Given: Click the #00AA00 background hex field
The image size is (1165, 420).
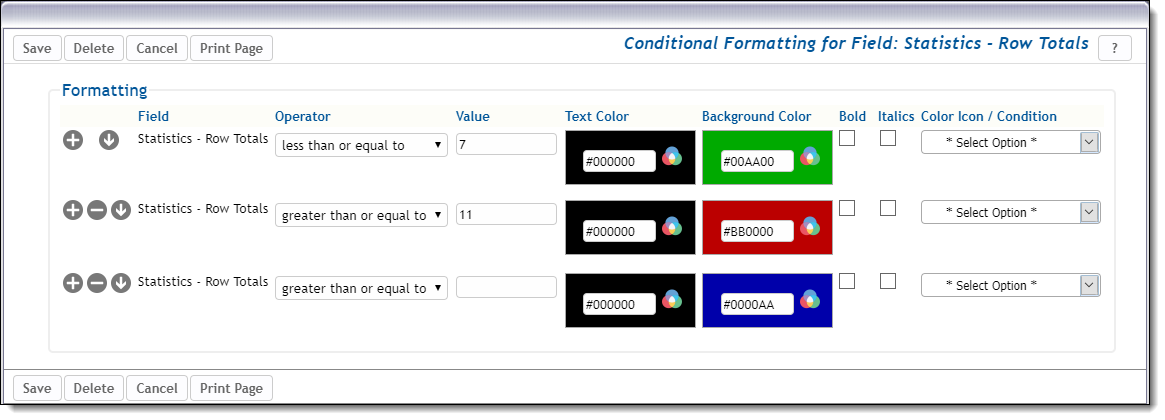Looking at the screenshot, I should tap(757, 161).
